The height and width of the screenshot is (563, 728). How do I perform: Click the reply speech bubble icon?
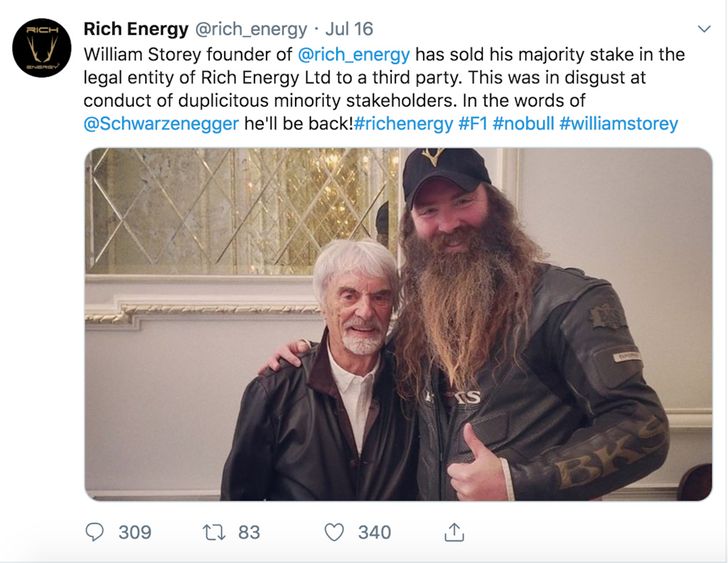[x=95, y=532]
